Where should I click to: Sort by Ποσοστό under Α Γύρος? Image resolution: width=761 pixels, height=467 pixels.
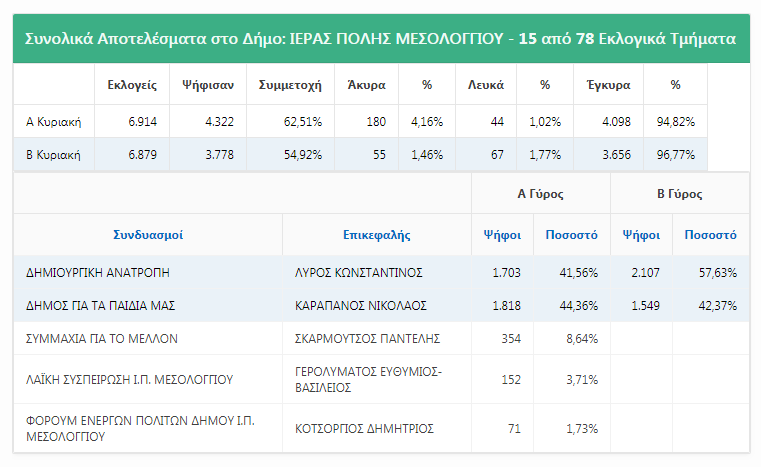[571, 235]
